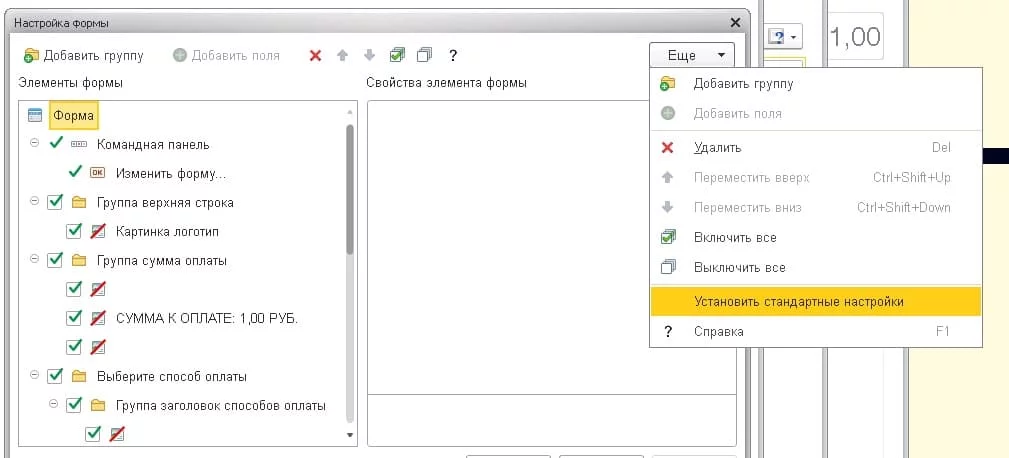This screenshot has height=458, width=1009.
Task: Click the OK button icon of Изменить форму...
Action: pyautogui.click(x=98, y=173)
